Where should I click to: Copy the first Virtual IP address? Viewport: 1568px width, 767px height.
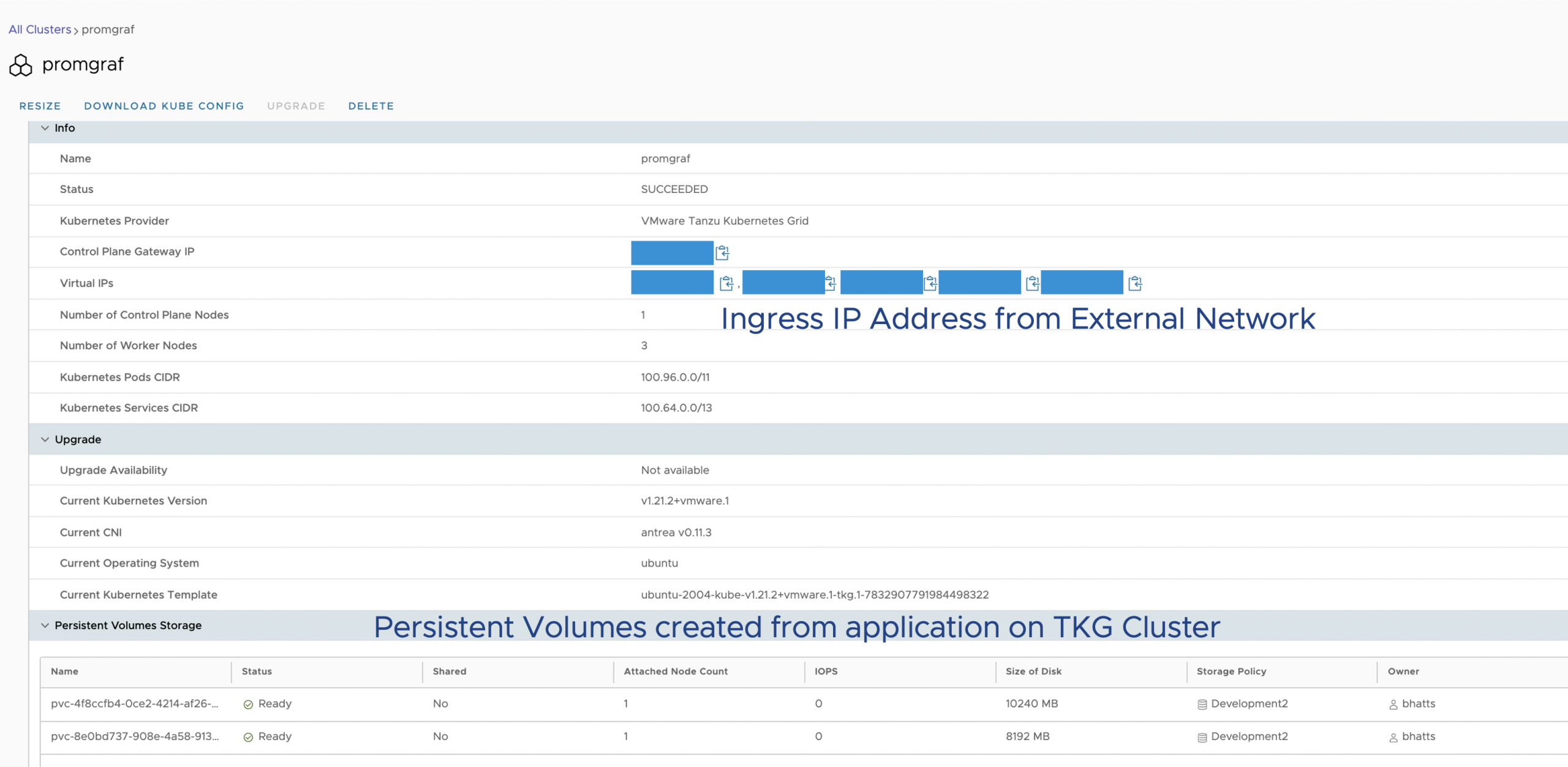tap(726, 283)
